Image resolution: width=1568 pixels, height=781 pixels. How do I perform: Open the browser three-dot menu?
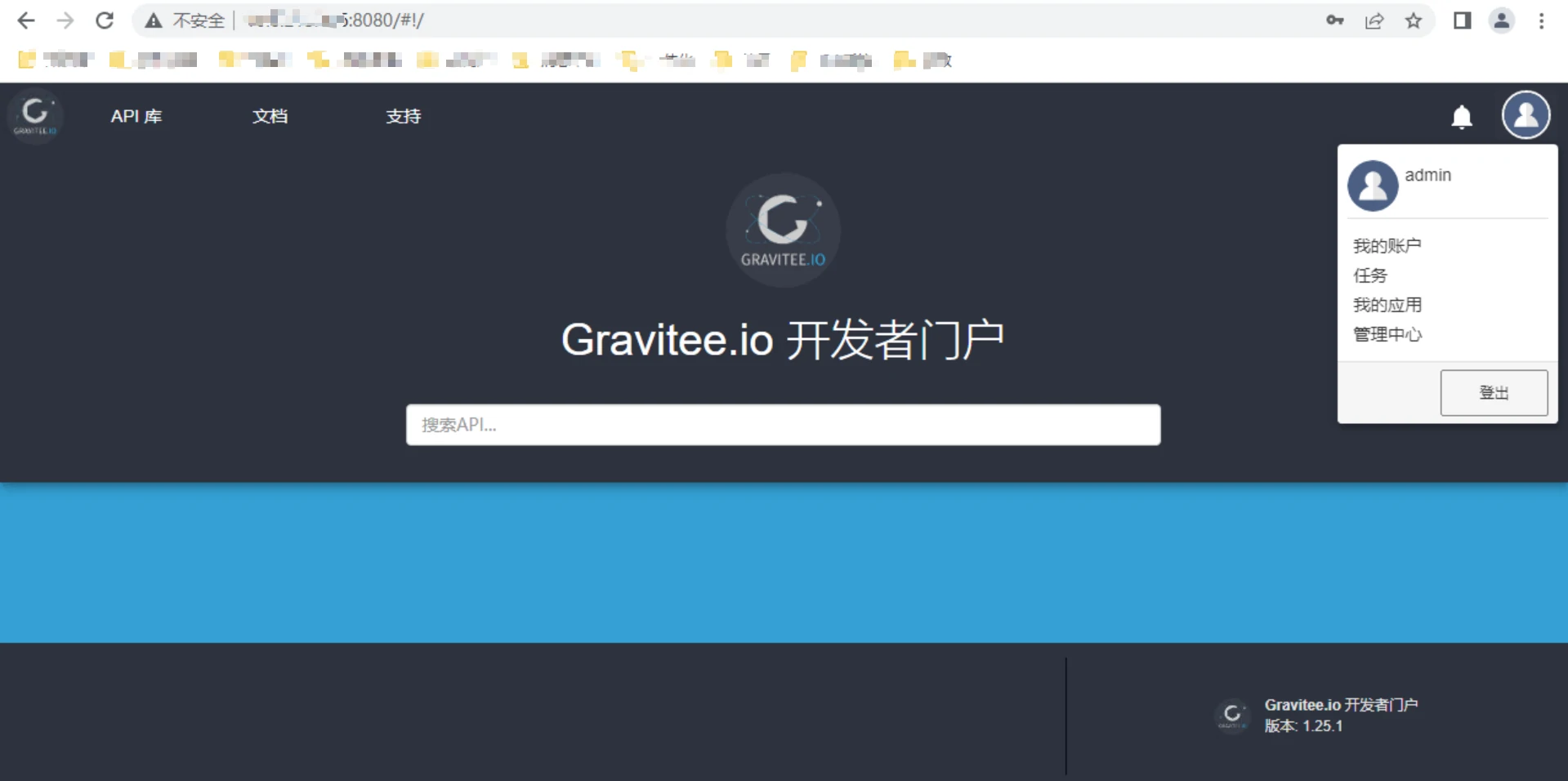[1541, 20]
